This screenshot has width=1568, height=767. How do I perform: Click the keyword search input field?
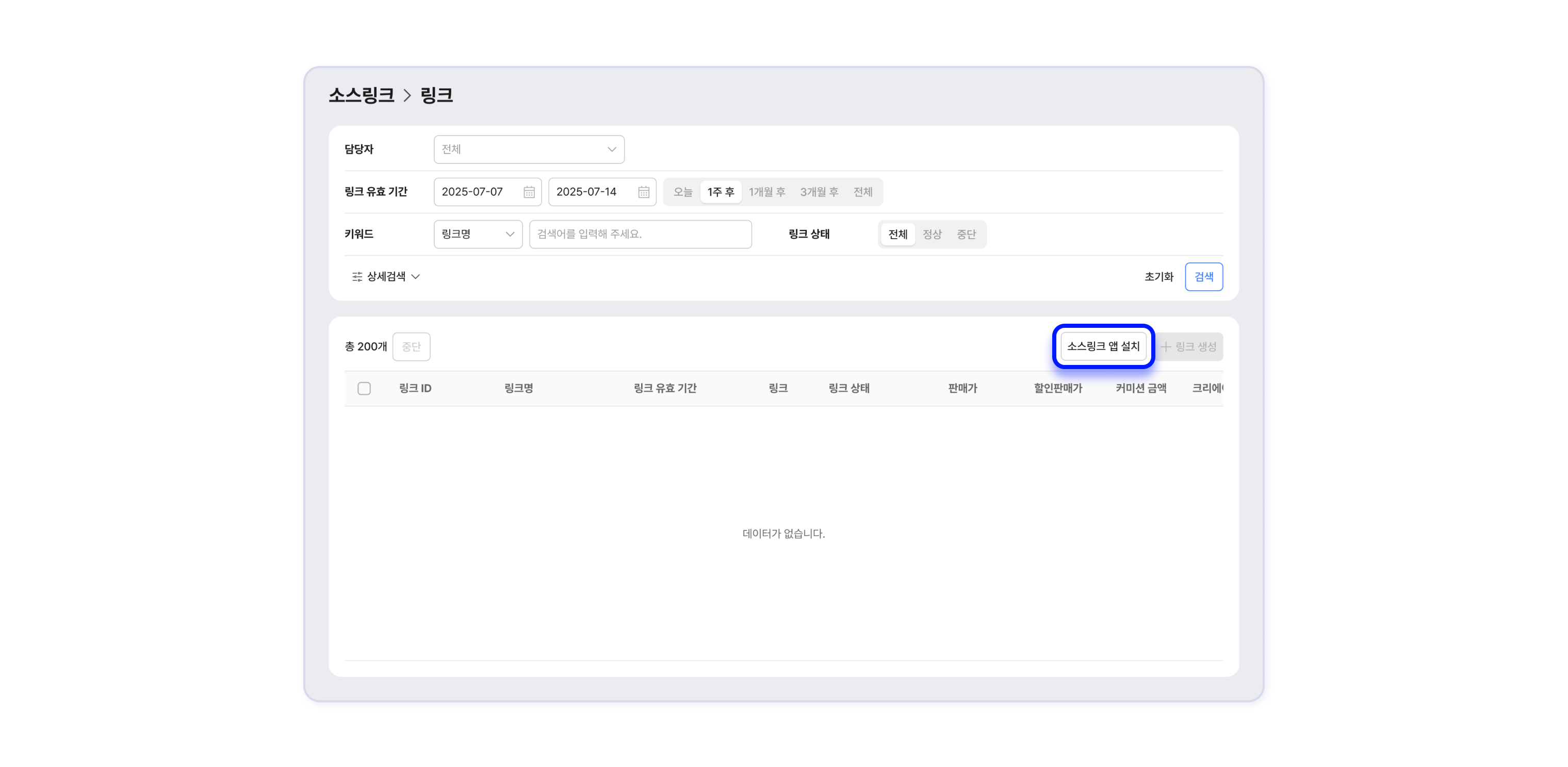(640, 234)
